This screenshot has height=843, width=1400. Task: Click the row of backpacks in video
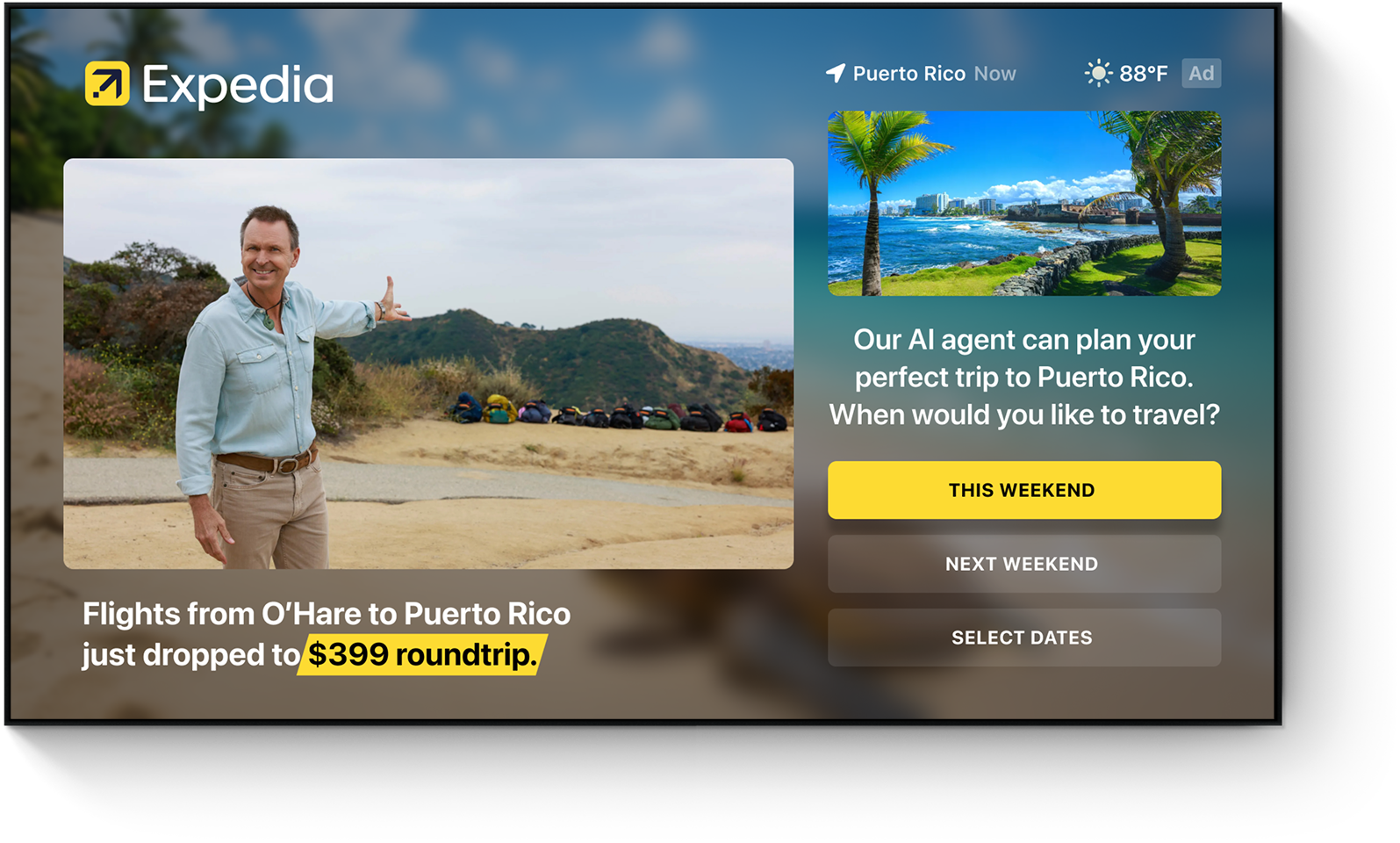[x=618, y=414]
